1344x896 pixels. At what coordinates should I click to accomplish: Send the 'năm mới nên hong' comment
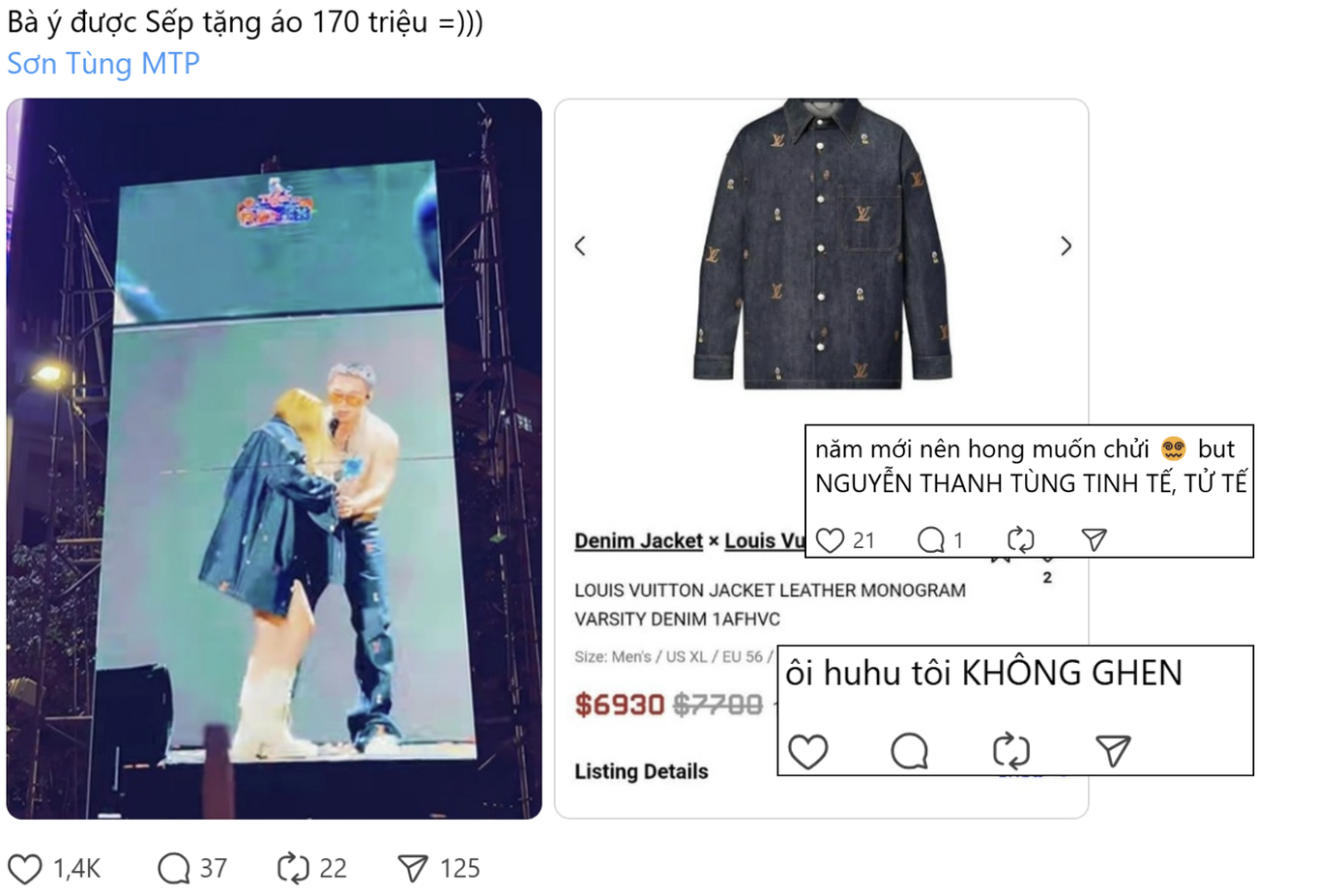1094,540
